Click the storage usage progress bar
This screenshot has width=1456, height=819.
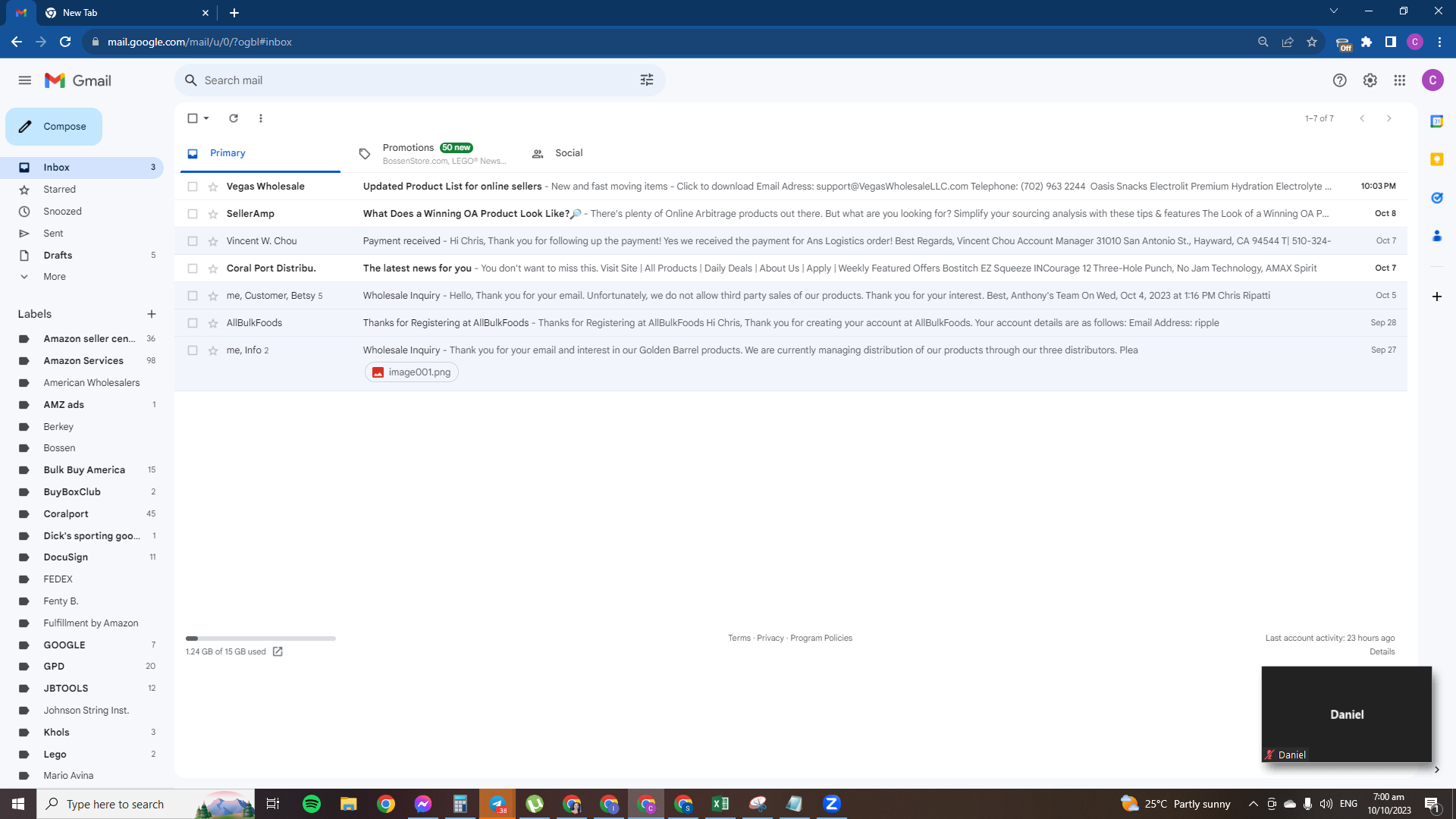[261, 639]
